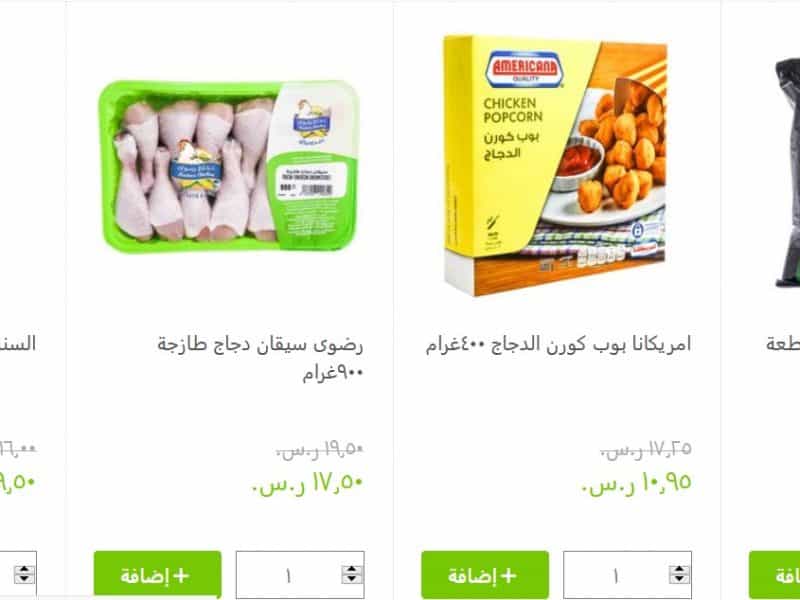Decrease quantity for Americana chicken popcorn
This screenshot has width=800, height=600.
679,580
